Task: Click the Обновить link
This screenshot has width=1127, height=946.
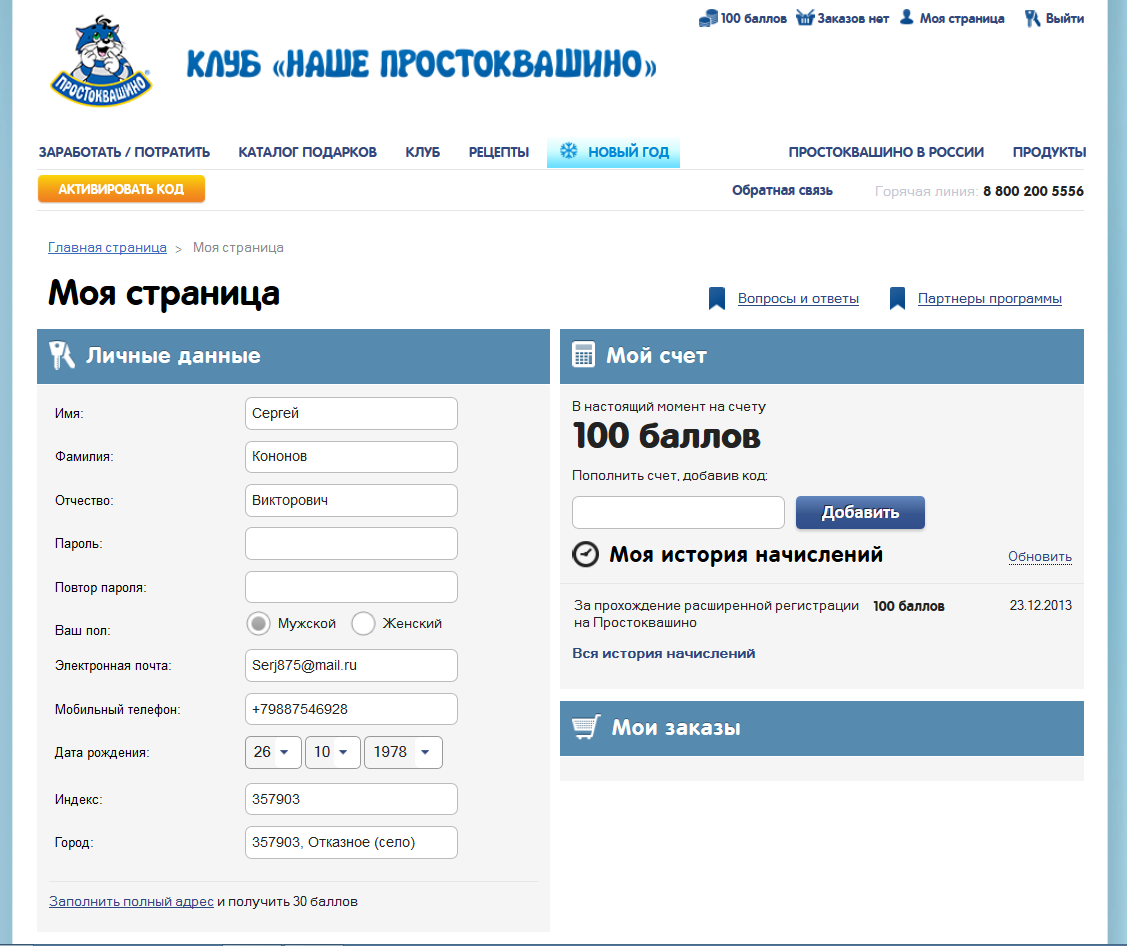Action: 1039,556
